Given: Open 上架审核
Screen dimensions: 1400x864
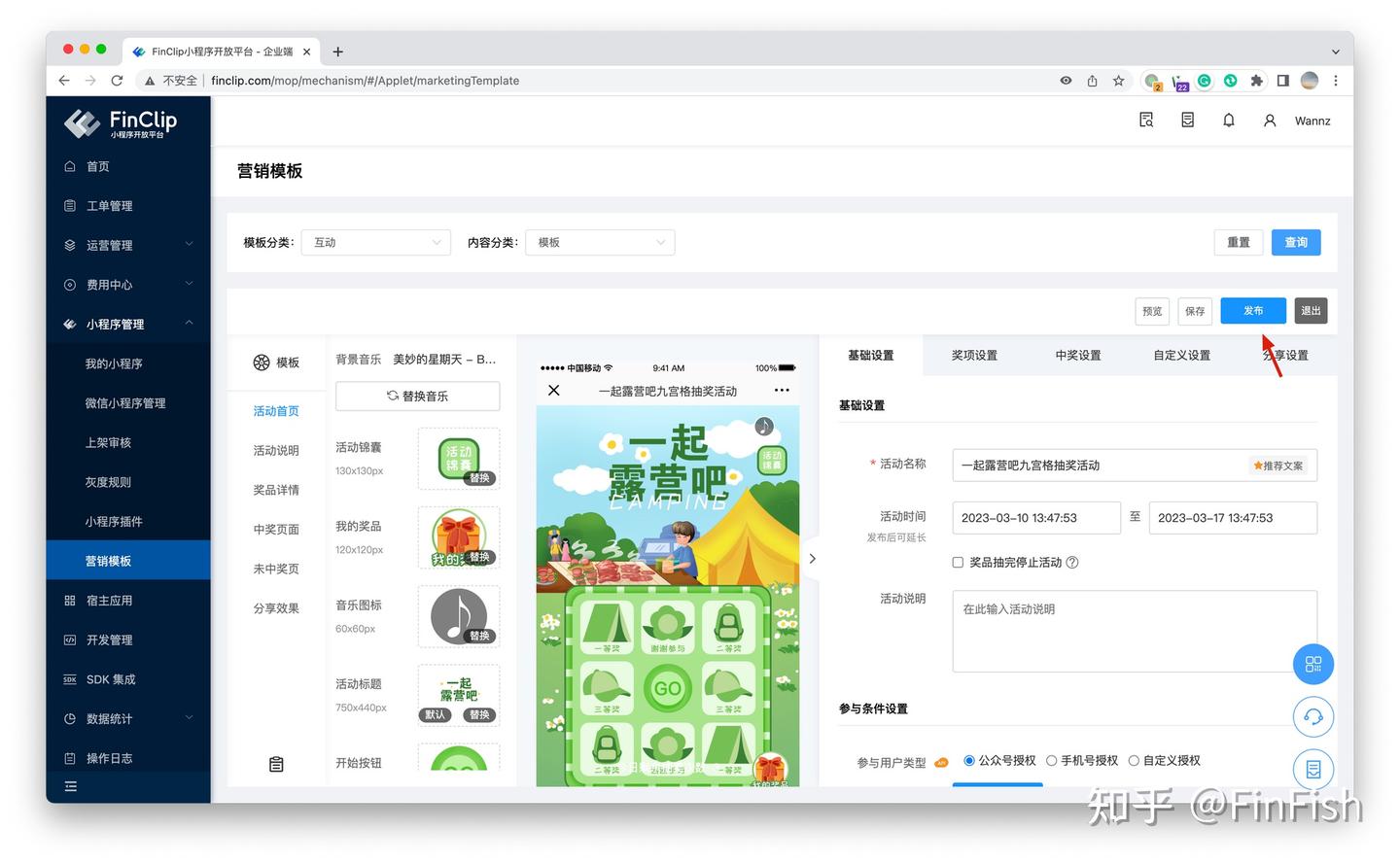Looking at the screenshot, I should click(108, 442).
